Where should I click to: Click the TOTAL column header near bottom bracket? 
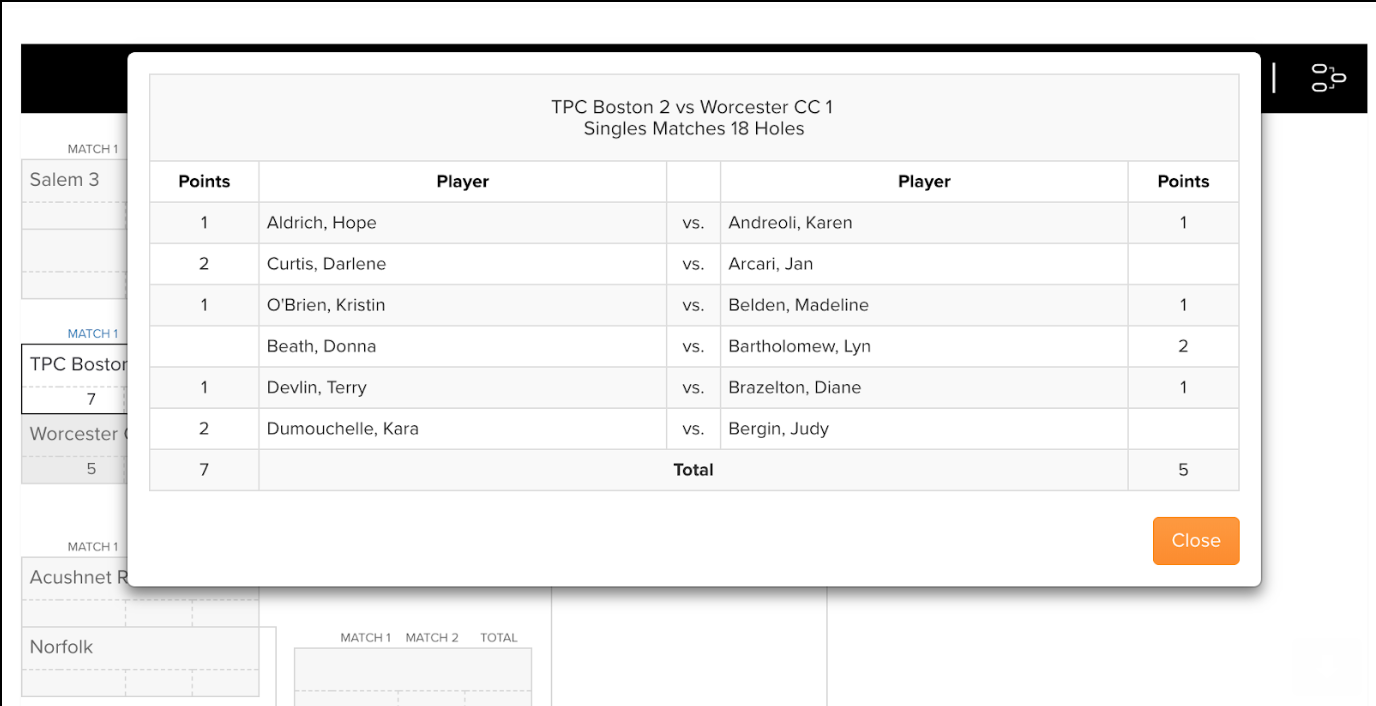coord(499,637)
